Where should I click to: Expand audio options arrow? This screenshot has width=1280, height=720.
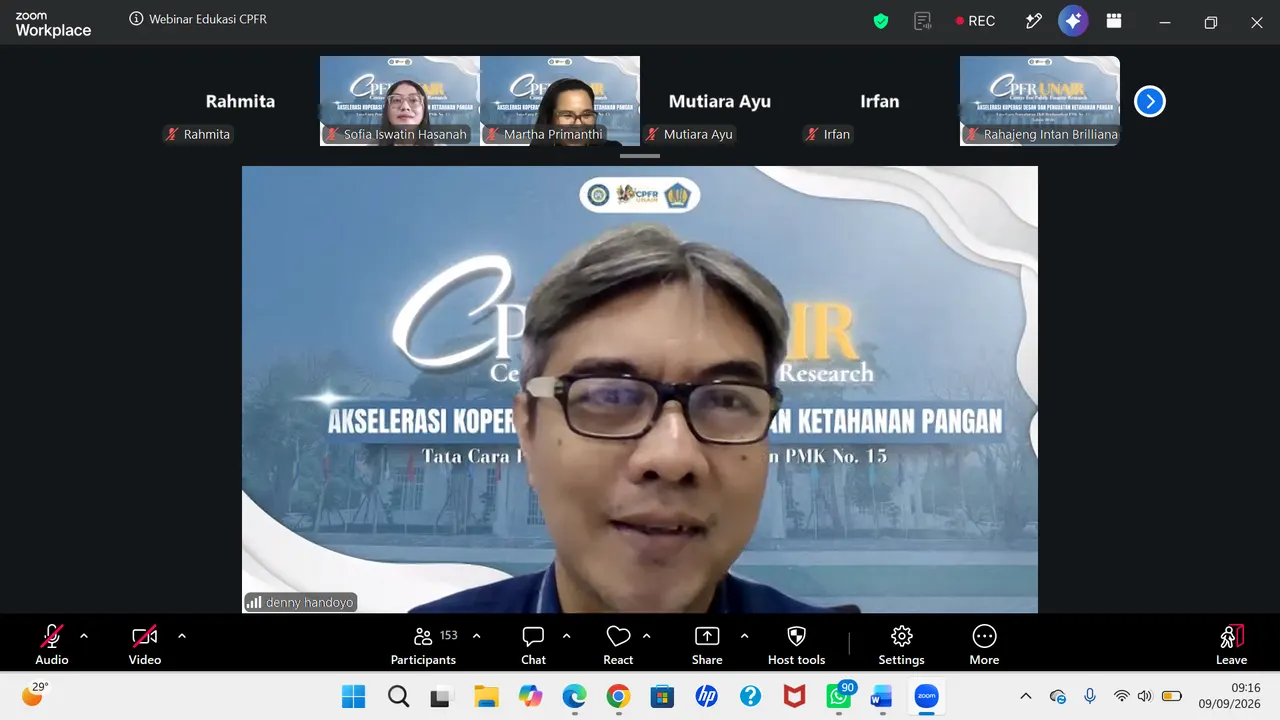(84, 636)
